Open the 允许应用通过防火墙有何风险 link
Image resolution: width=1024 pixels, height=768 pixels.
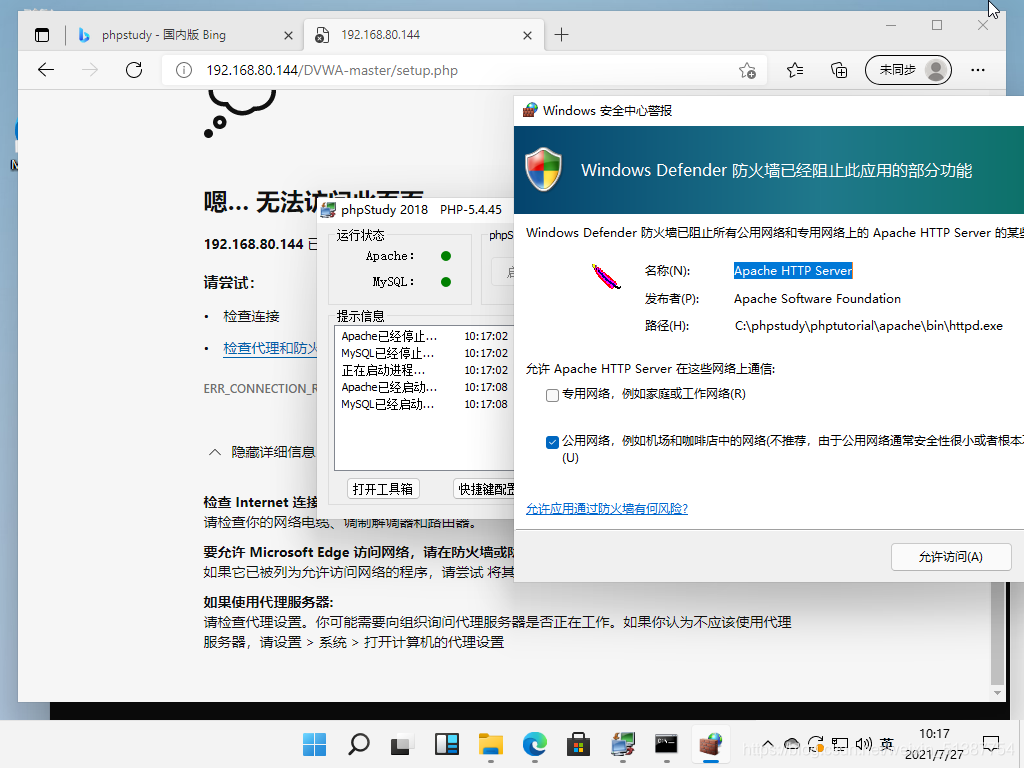click(x=607, y=508)
